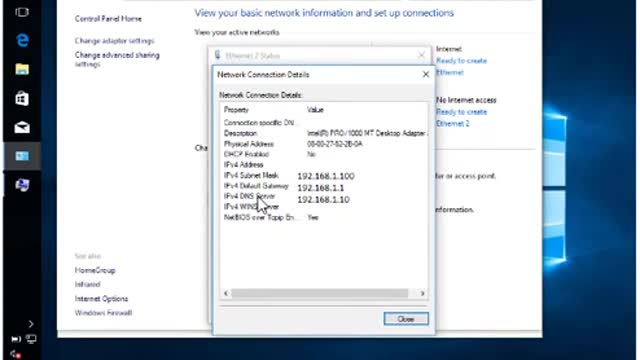Open Microsoft Edge from the taskbar

coord(22,40)
